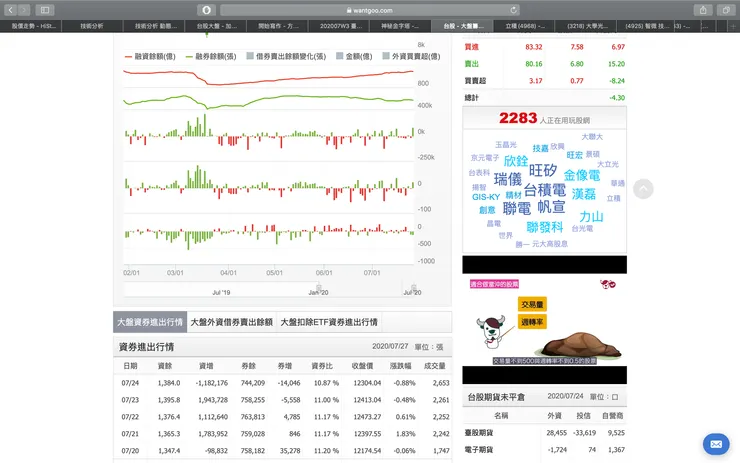Click 欣銓 in the word cloud
This screenshot has height=463, width=740.
tap(516, 161)
